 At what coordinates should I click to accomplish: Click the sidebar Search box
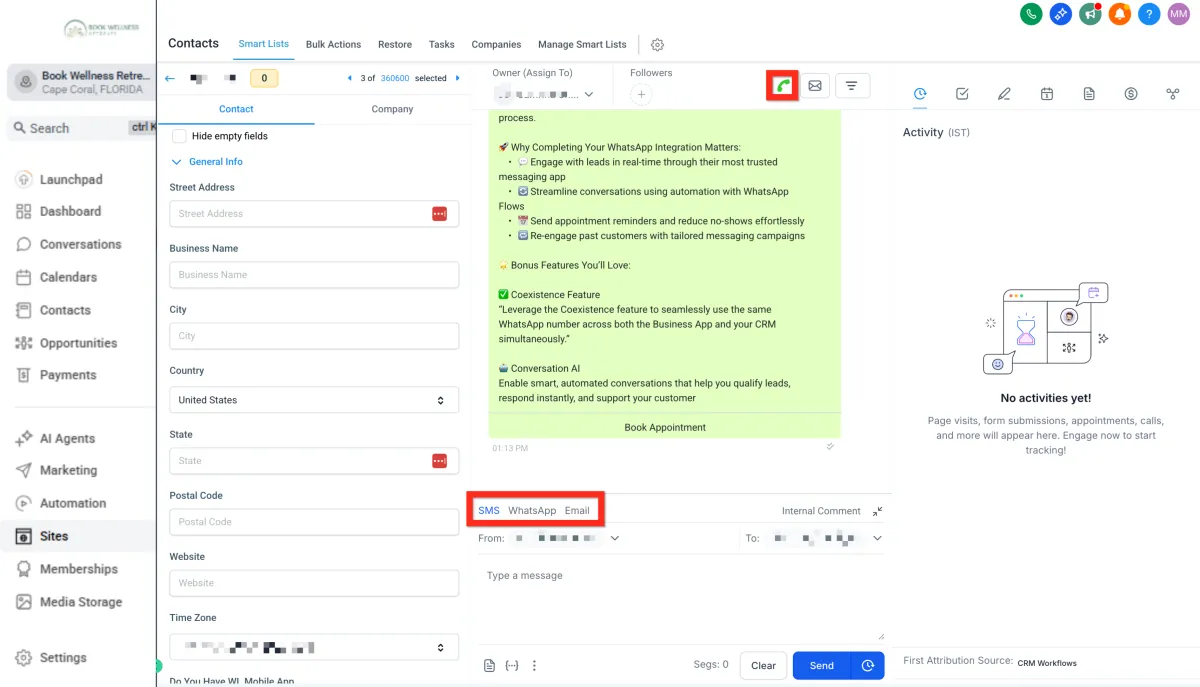(x=80, y=128)
